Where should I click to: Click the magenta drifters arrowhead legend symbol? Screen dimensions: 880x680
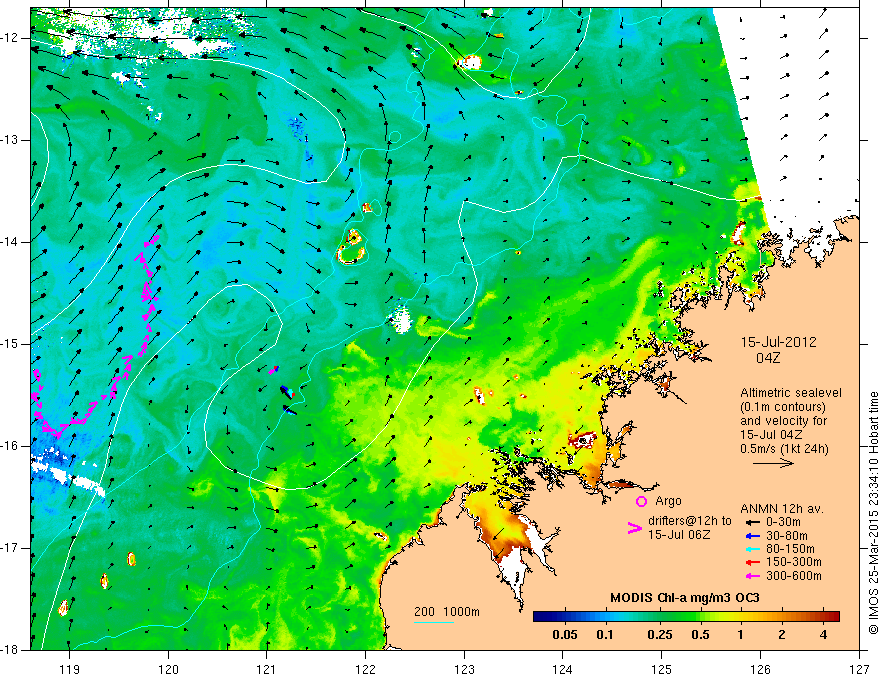[x=634, y=528]
